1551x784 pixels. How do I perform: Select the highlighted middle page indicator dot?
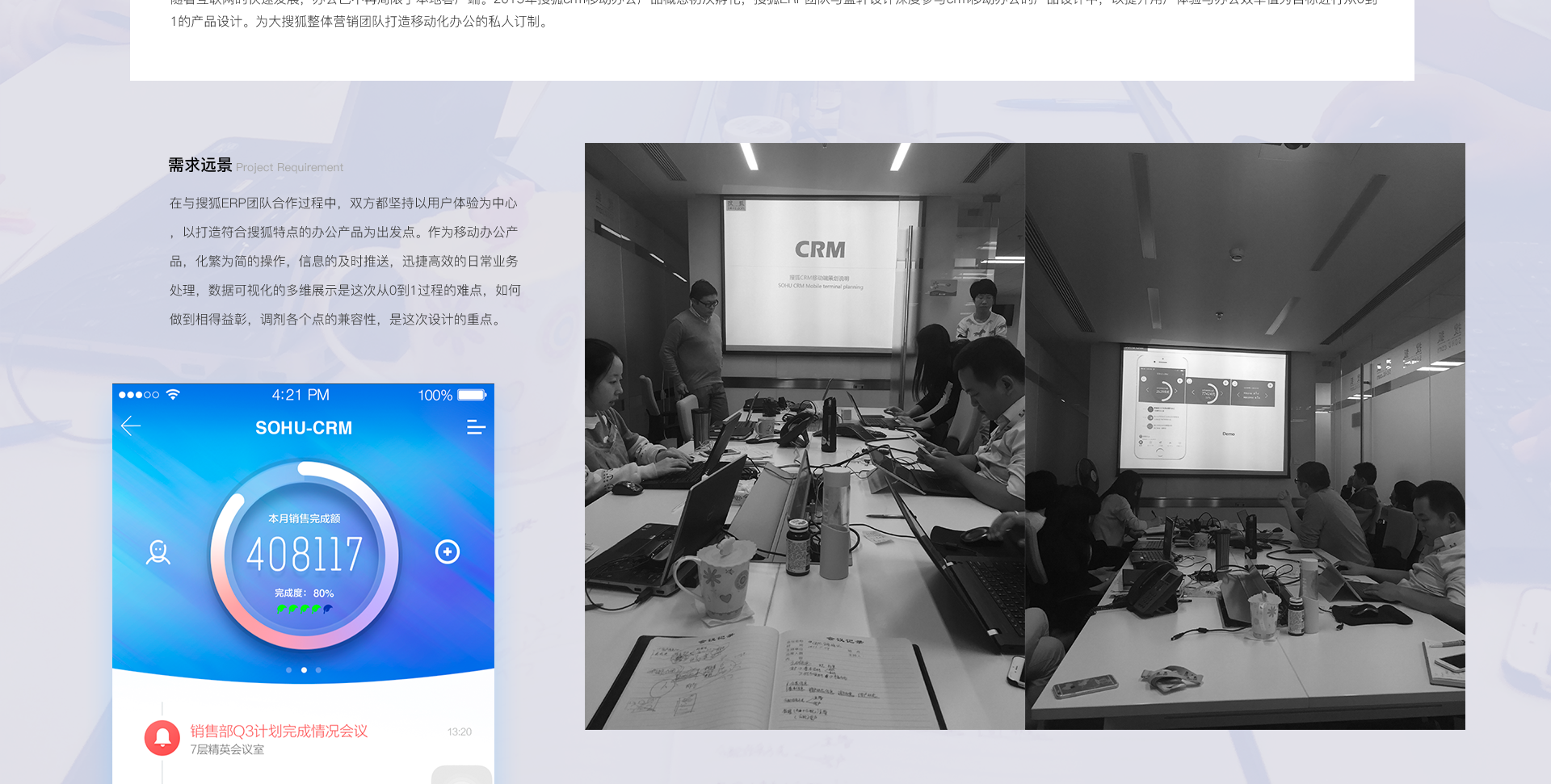(x=304, y=670)
